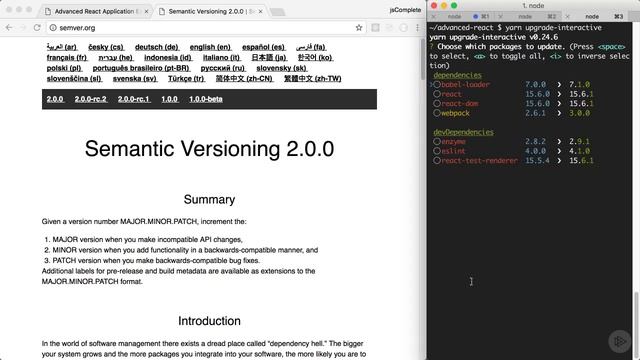The image size is (640, 360).
Task: Close the Advanced React Application tab
Action: click(147, 11)
